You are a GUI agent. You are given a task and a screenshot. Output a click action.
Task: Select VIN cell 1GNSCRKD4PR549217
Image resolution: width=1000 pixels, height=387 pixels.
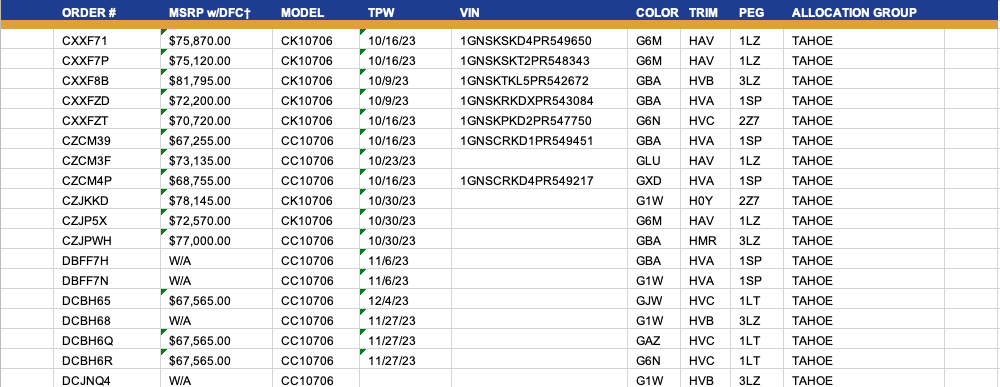click(540, 181)
